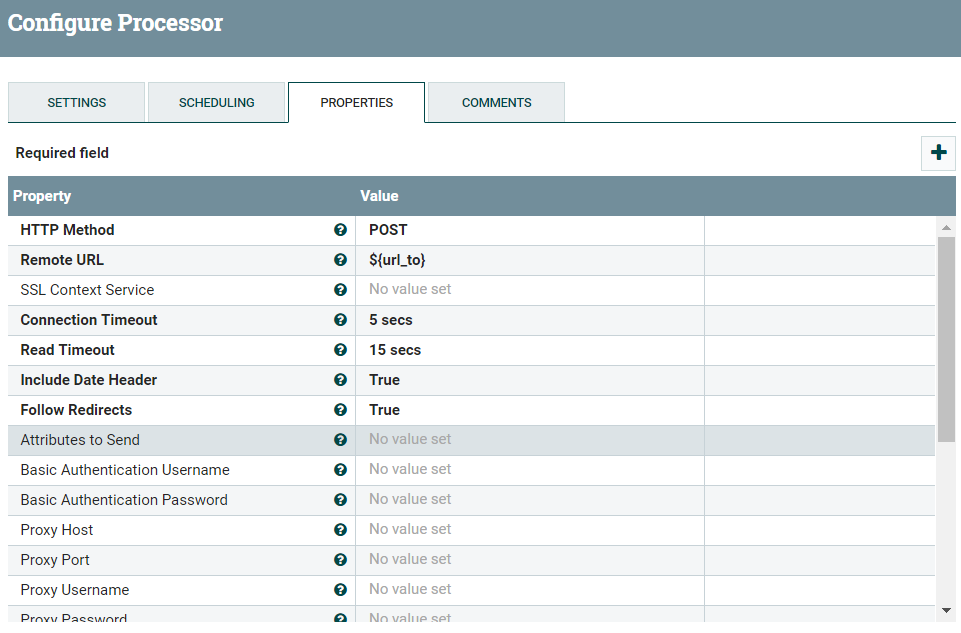This screenshot has height=633, width=961.
Task: Click the Property column header
Action: pyautogui.click(x=42, y=196)
